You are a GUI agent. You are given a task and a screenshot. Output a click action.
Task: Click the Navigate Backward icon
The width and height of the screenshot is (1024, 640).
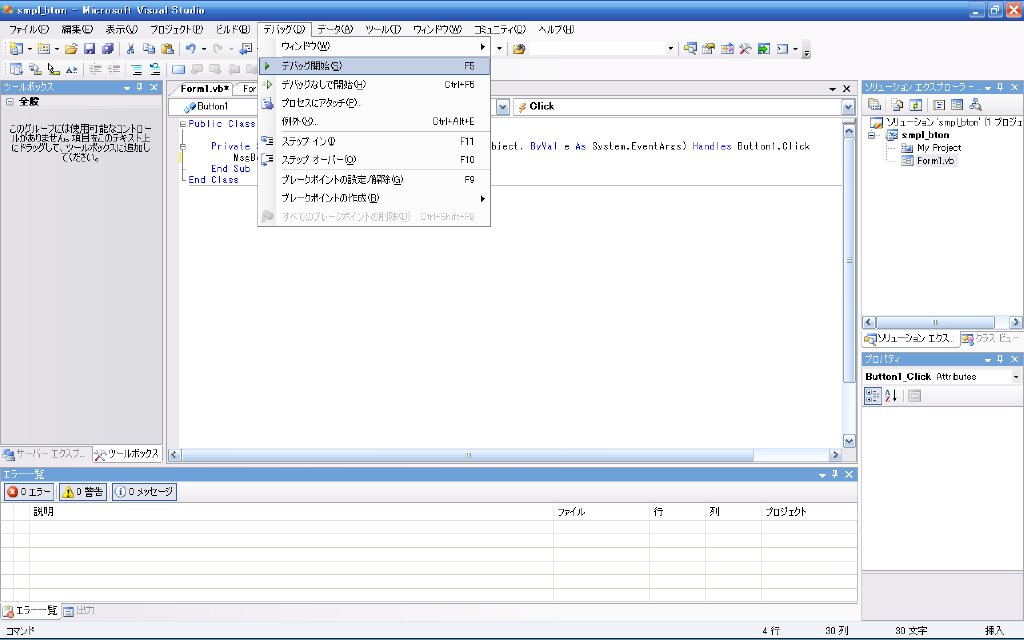click(246, 49)
